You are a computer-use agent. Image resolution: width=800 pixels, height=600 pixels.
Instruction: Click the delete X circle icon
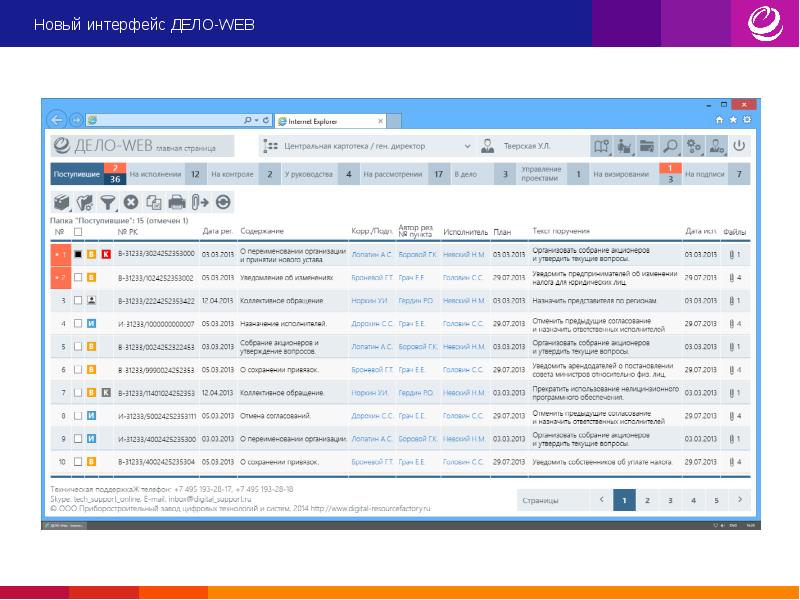(131, 201)
